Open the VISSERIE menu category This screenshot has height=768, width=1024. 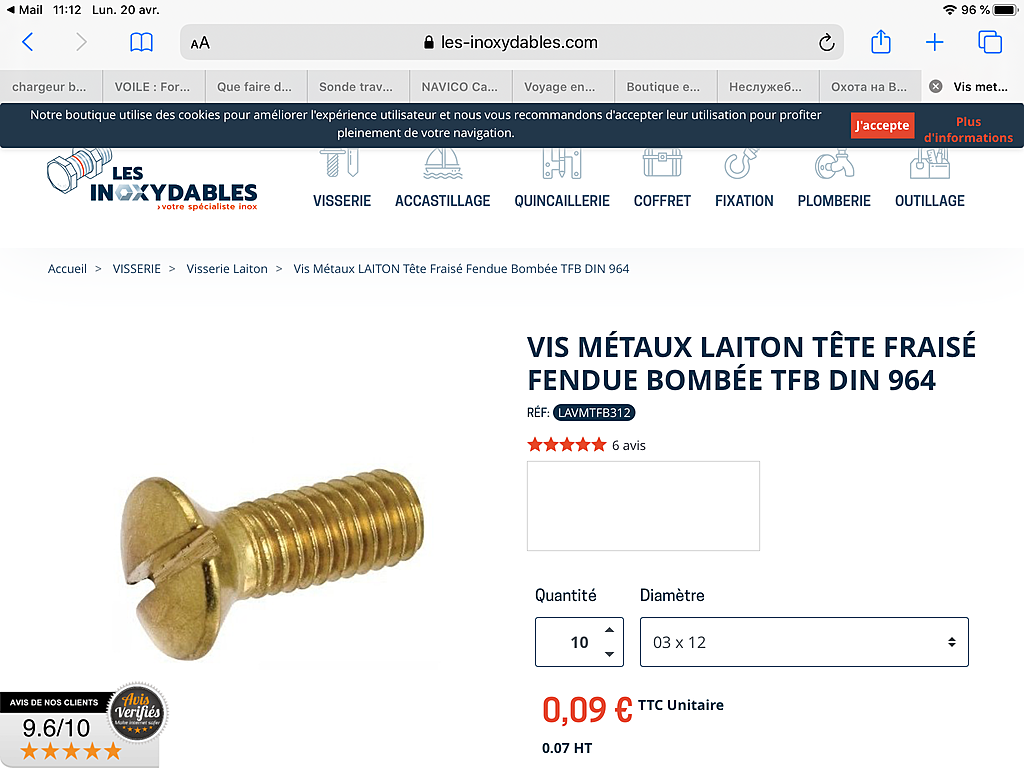pyautogui.click(x=342, y=180)
